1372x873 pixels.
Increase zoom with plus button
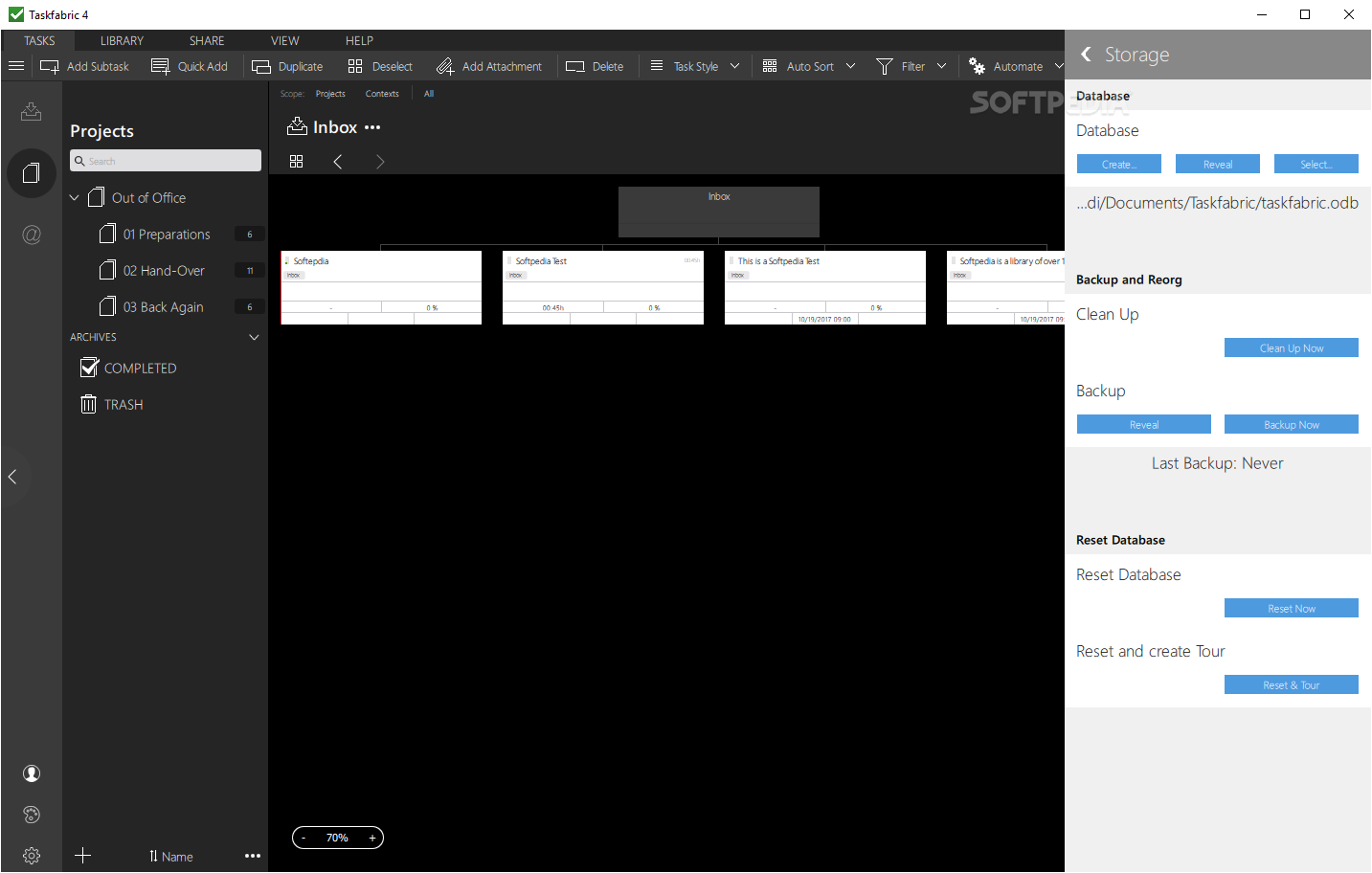point(372,838)
